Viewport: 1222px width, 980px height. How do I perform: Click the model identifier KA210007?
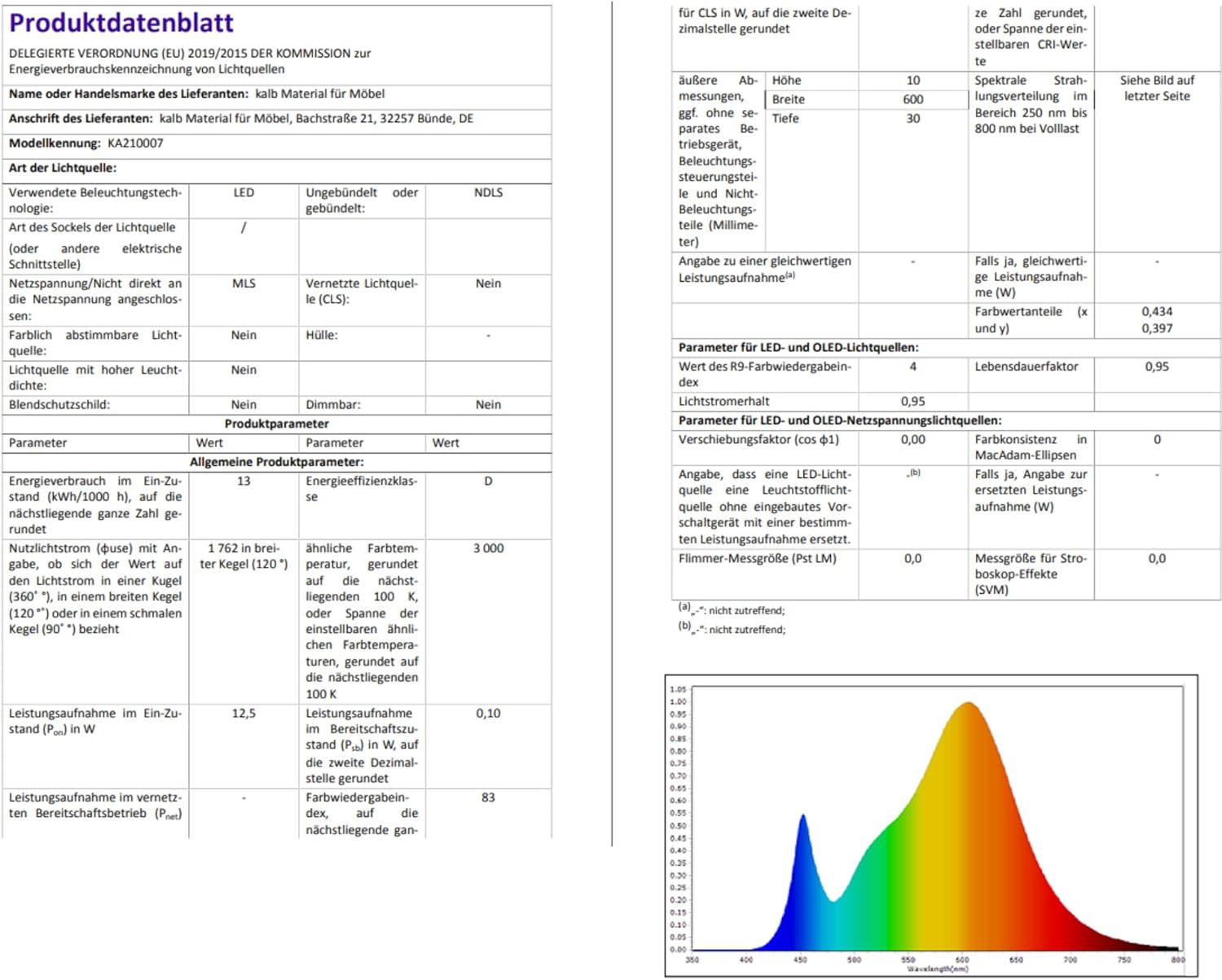[135, 143]
